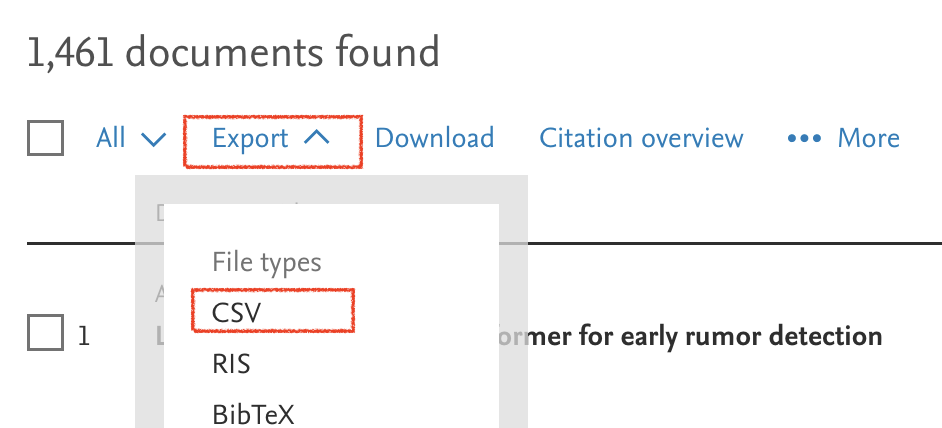Pick BibTeX from file types
This screenshot has height=428, width=942.
[253, 413]
